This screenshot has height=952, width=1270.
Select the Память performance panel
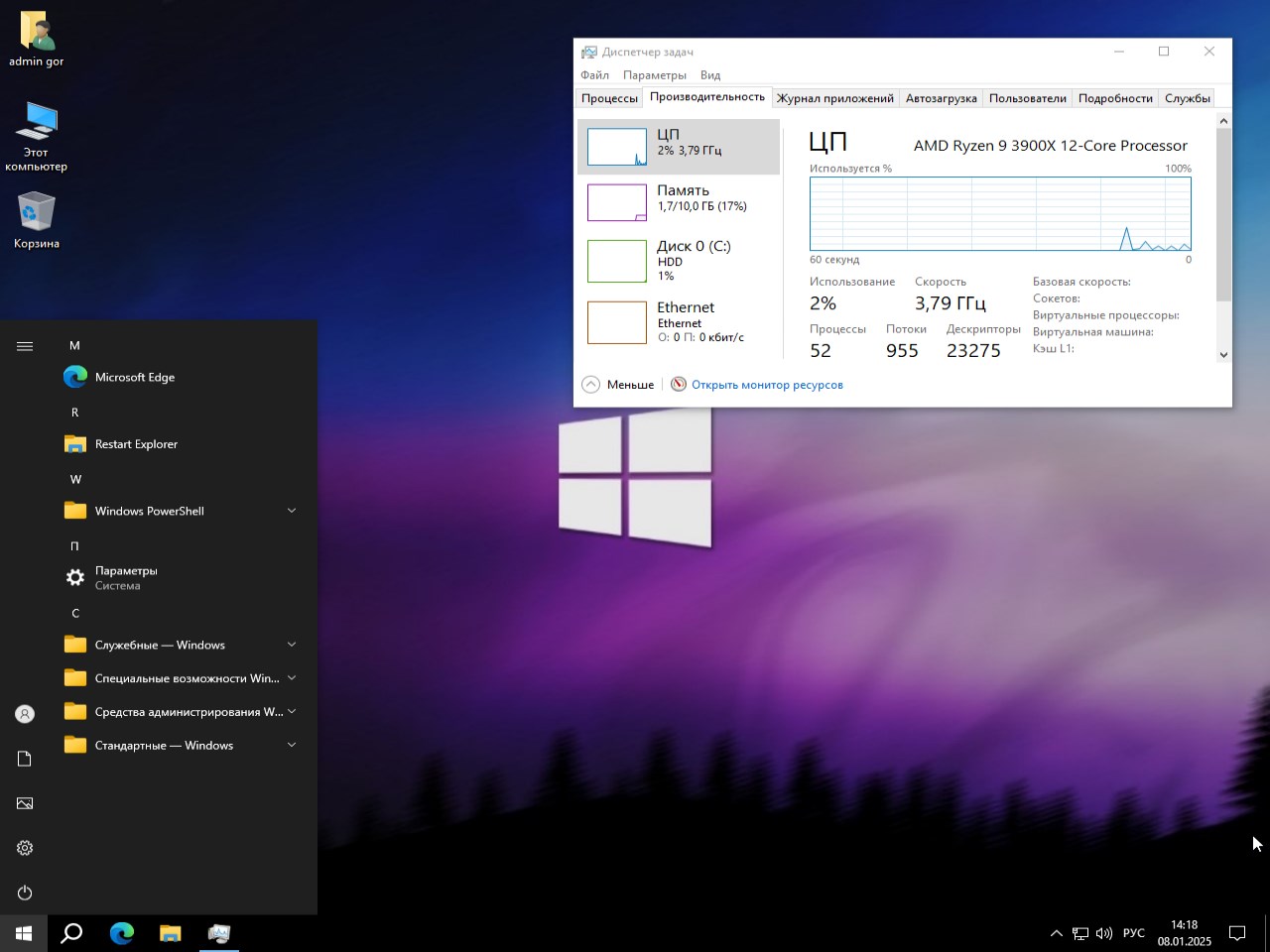(x=678, y=197)
